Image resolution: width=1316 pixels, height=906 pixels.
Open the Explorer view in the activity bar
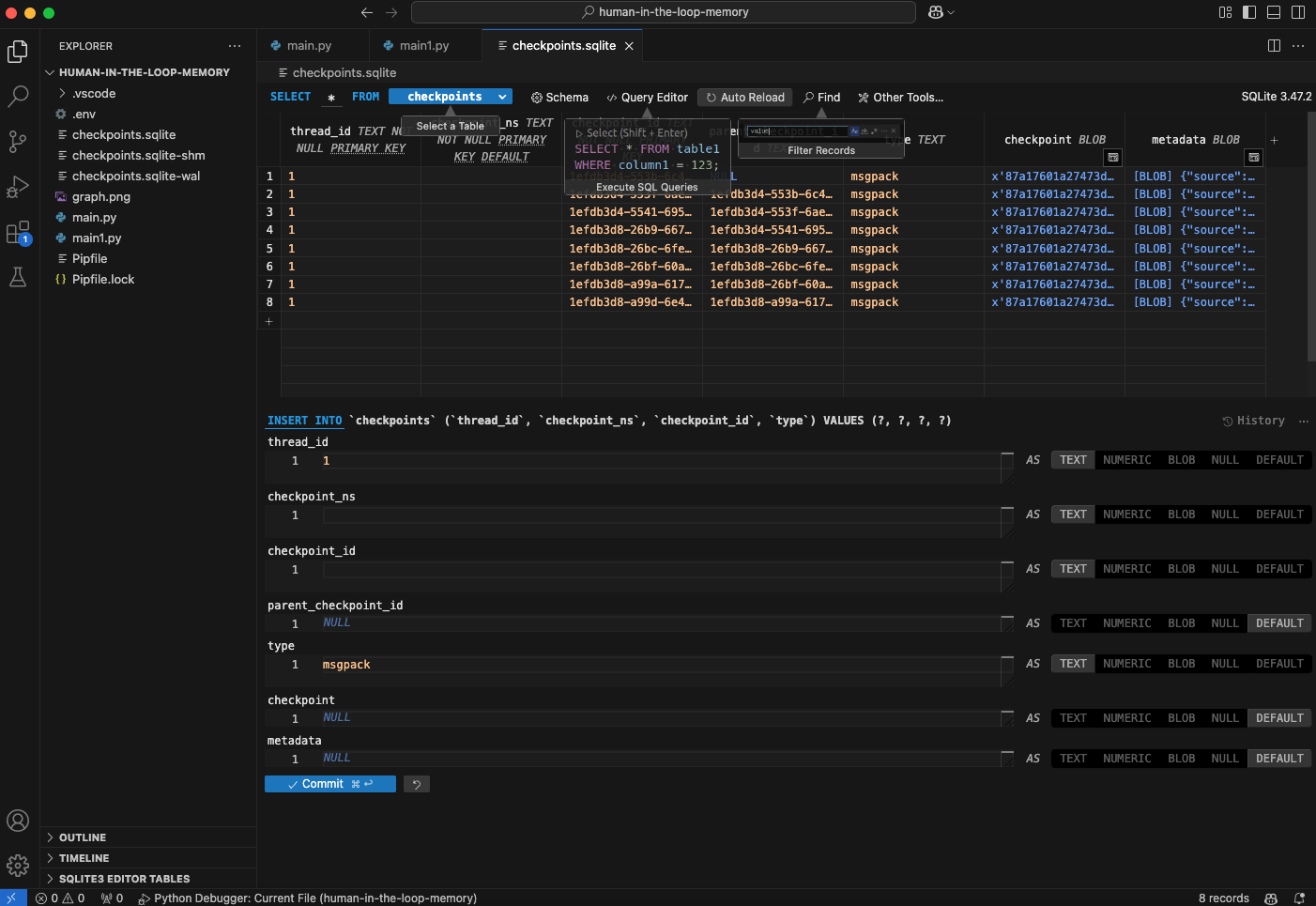click(18, 52)
